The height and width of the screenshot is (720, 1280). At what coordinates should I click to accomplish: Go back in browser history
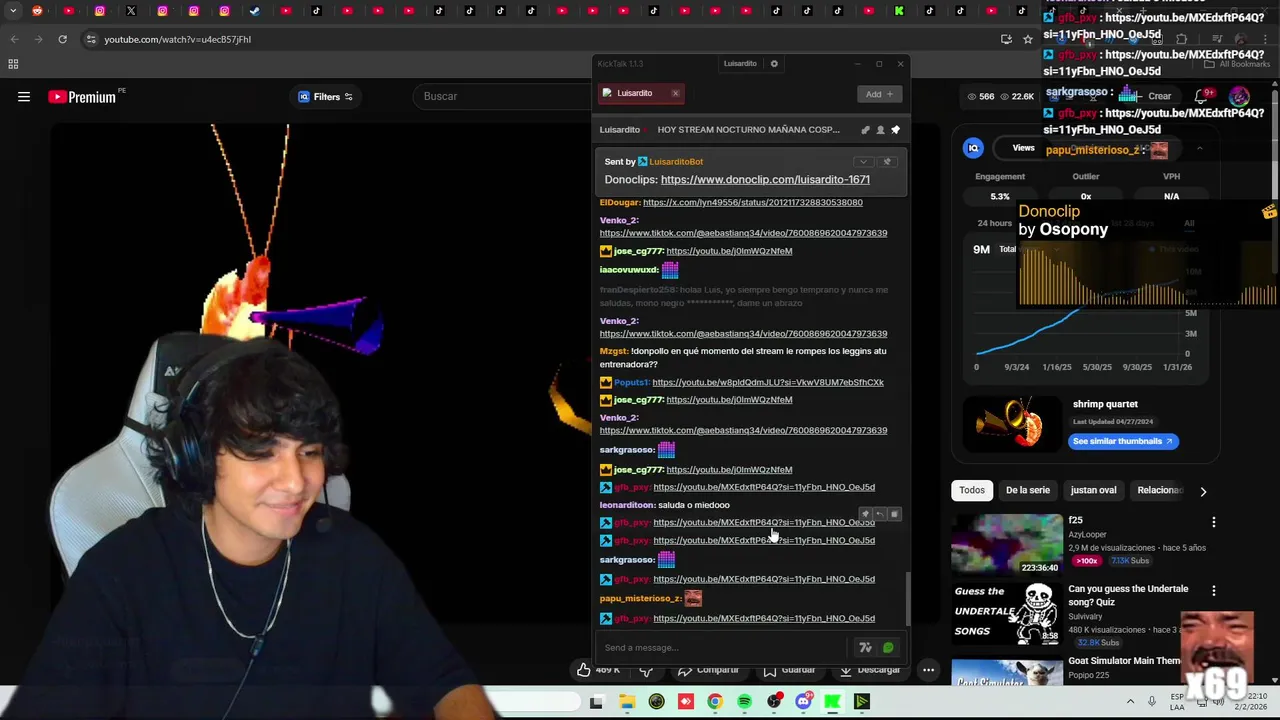coord(14,39)
